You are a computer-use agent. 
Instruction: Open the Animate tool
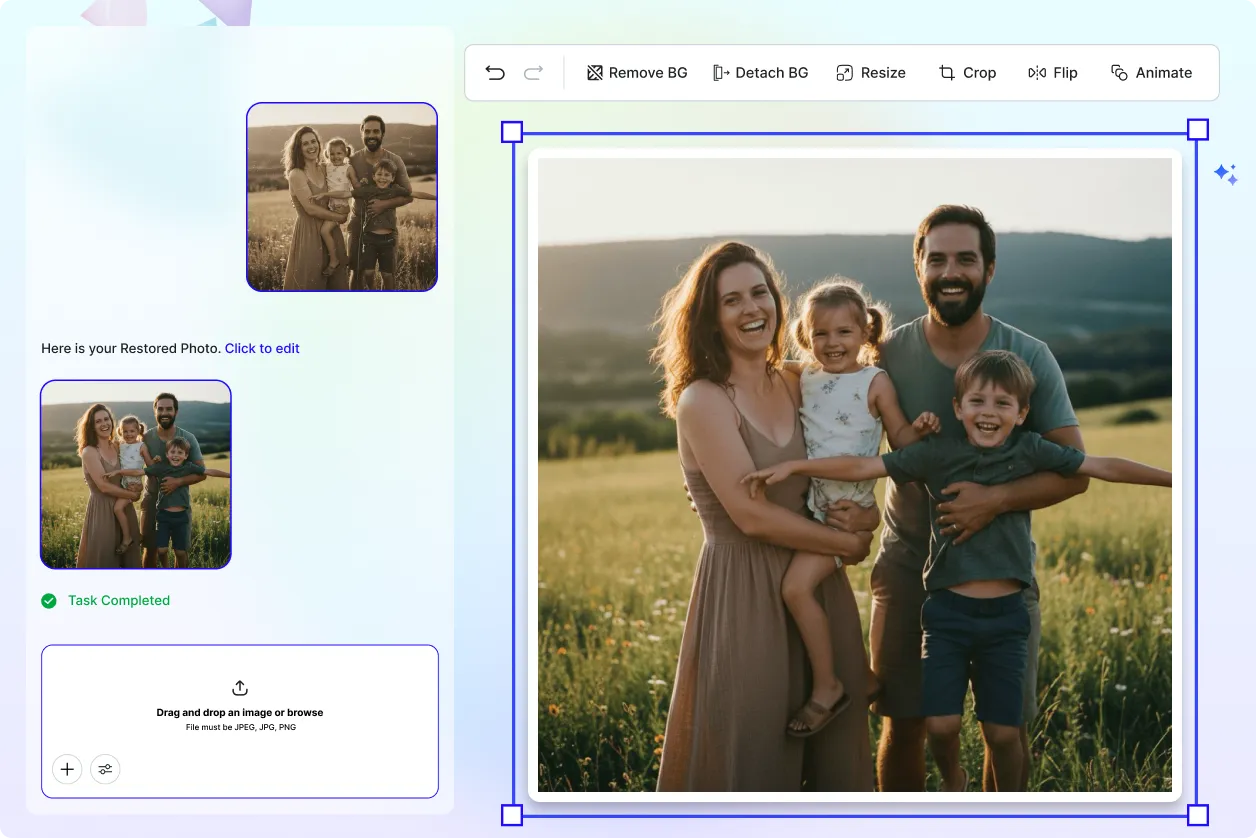click(x=1151, y=73)
